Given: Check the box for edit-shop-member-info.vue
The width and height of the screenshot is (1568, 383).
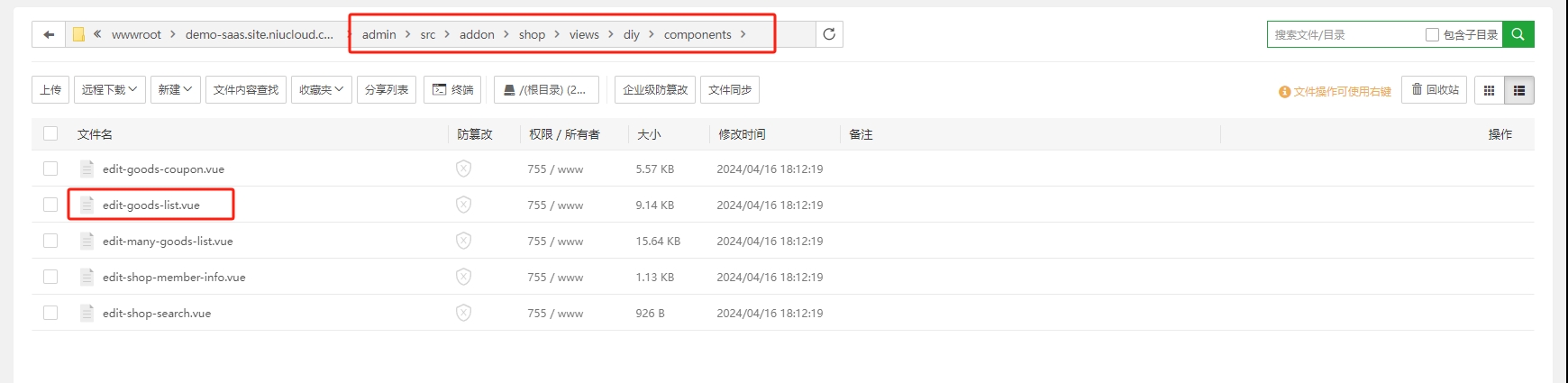Looking at the screenshot, I should click(50, 277).
